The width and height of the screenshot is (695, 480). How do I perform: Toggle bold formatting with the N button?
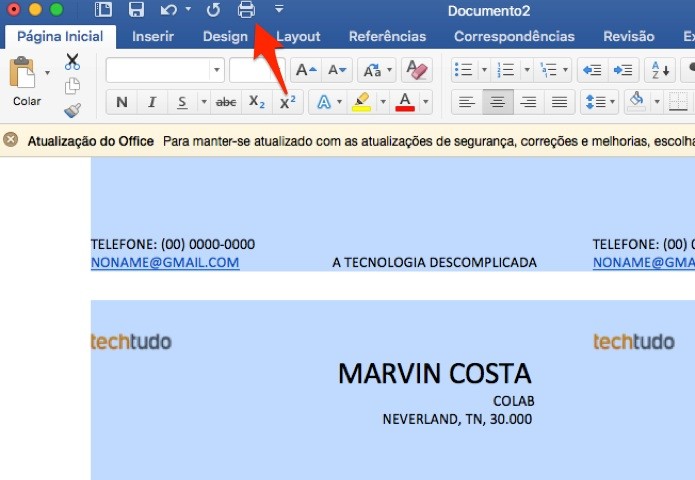pos(122,102)
